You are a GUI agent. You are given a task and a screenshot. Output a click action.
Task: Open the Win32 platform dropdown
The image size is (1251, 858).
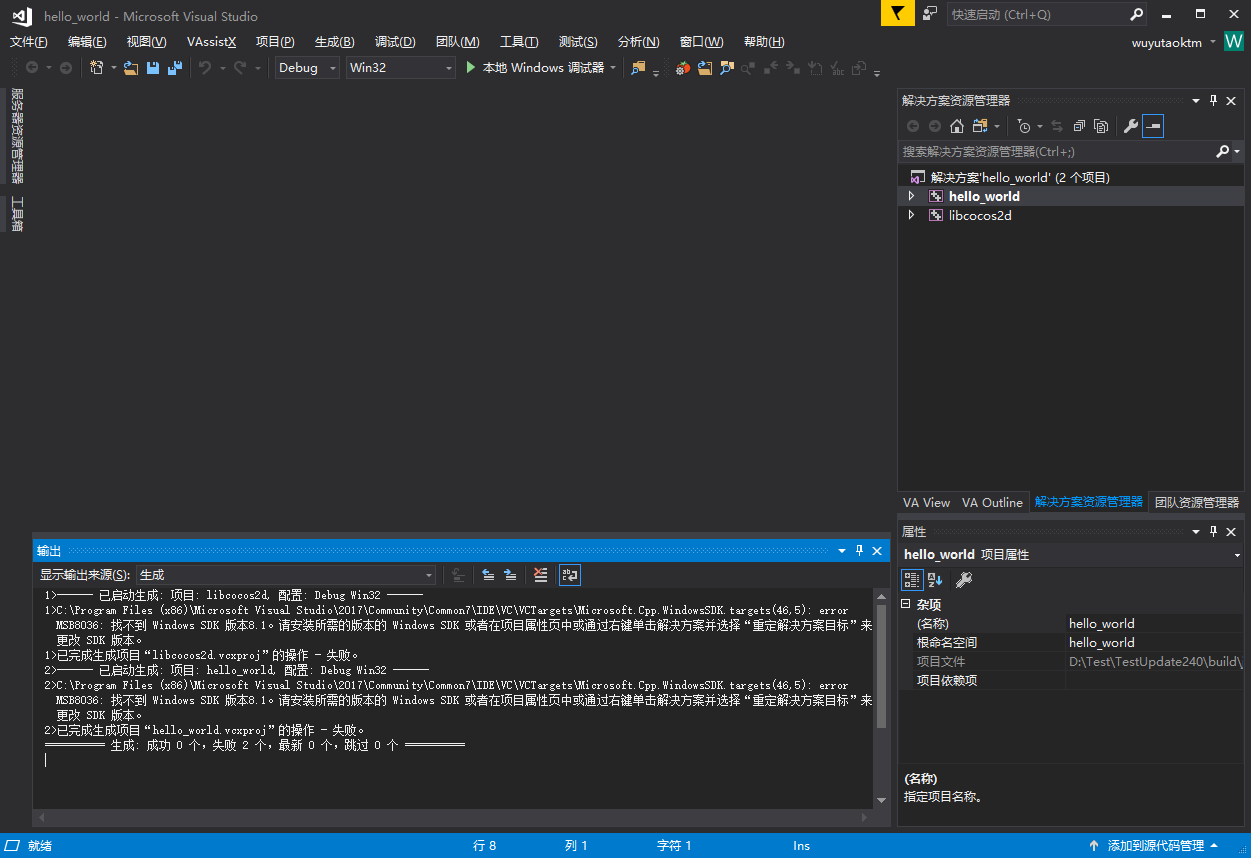[x=400, y=68]
